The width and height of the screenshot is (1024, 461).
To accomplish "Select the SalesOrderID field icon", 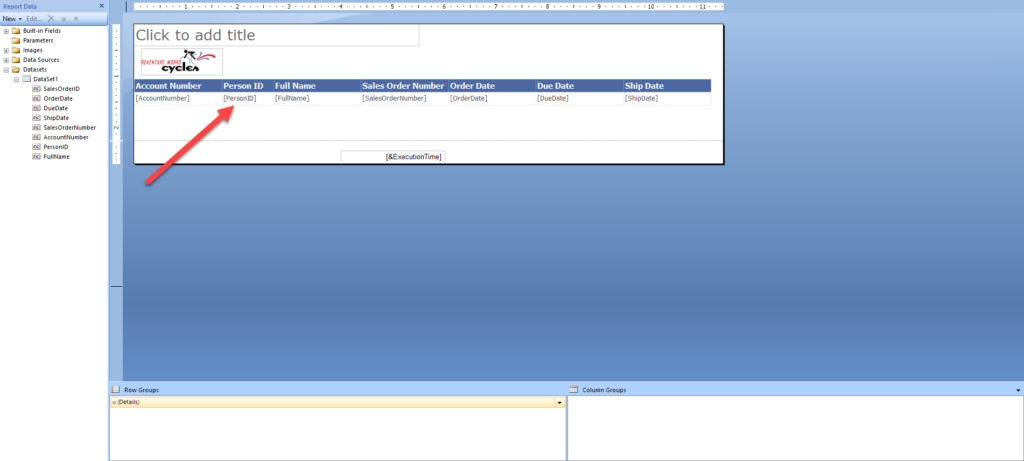I will pos(37,88).
